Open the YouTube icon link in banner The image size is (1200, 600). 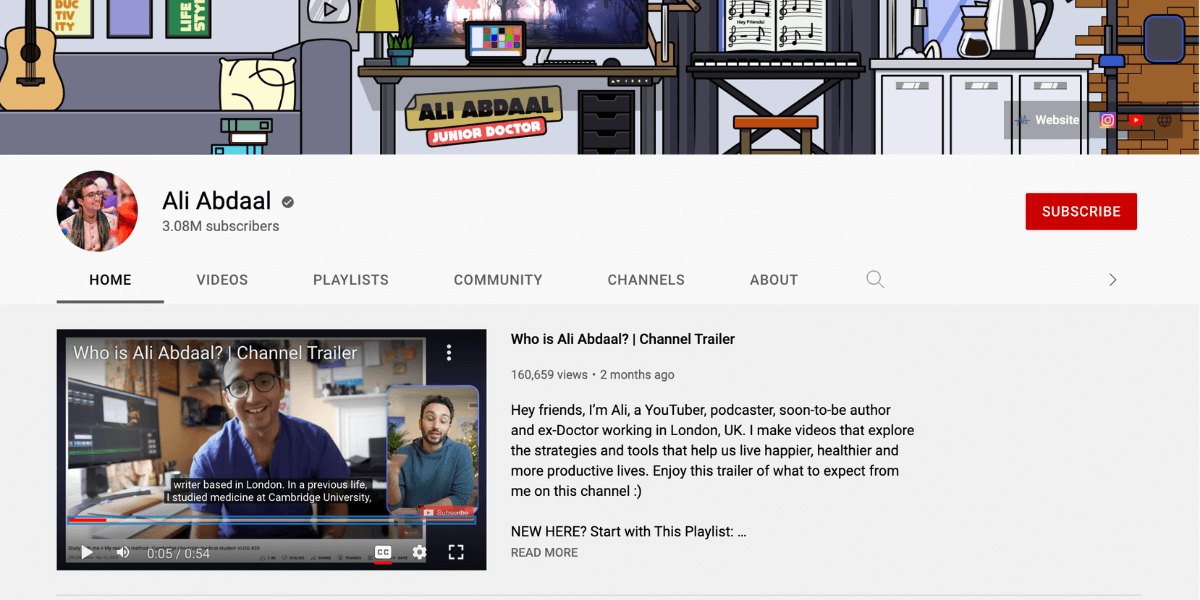click(1136, 120)
